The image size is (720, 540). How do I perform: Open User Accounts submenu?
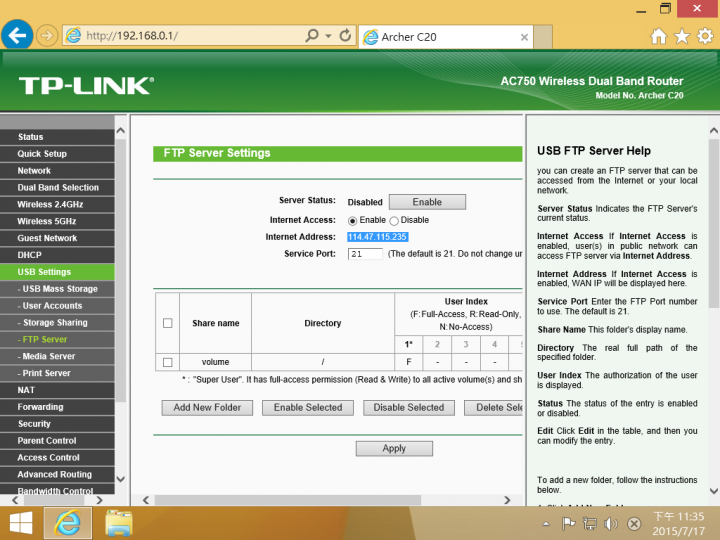(57, 306)
